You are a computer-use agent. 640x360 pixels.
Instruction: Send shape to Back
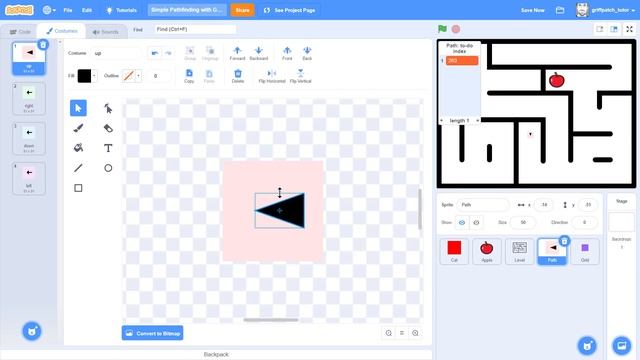[x=307, y=53]
